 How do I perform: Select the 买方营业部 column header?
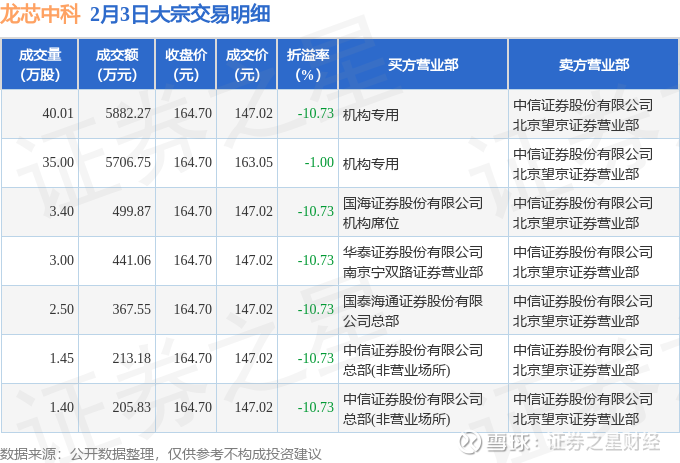(423, 64)
